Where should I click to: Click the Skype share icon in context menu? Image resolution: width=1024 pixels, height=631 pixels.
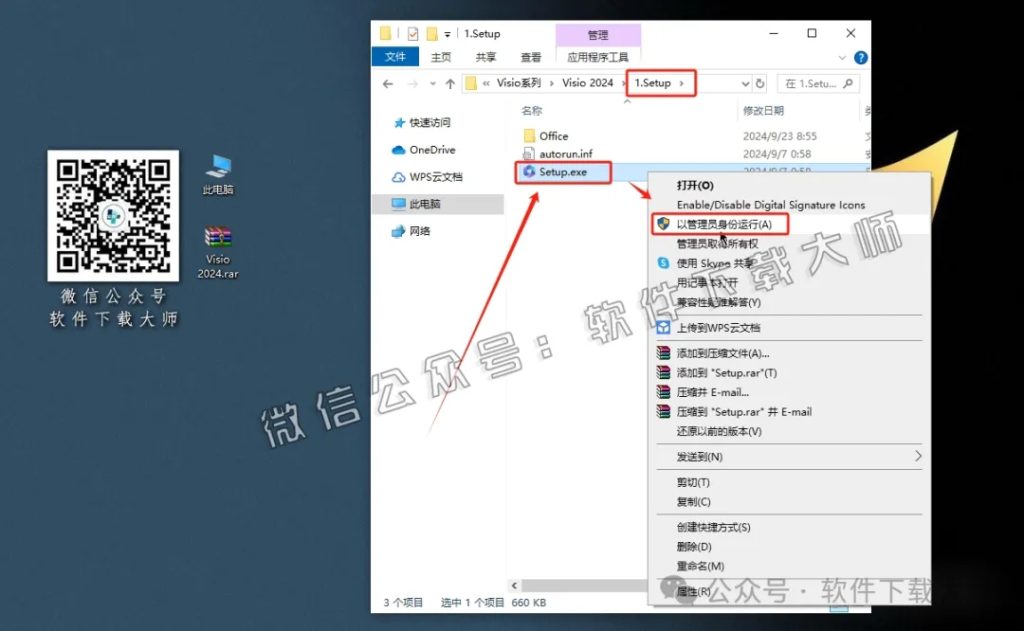[x=664, y=262]
